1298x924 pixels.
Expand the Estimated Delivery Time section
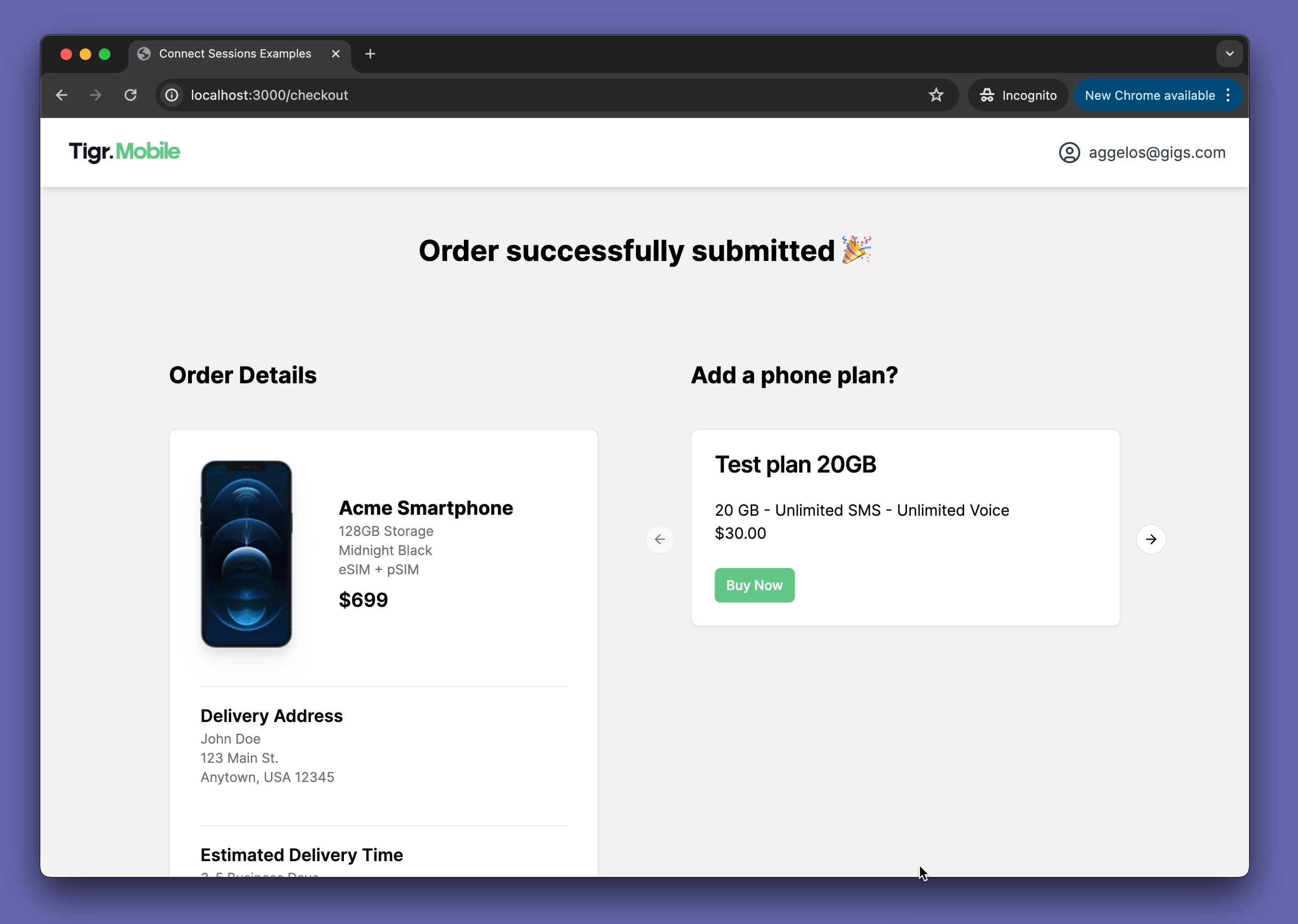pos(302,854)
